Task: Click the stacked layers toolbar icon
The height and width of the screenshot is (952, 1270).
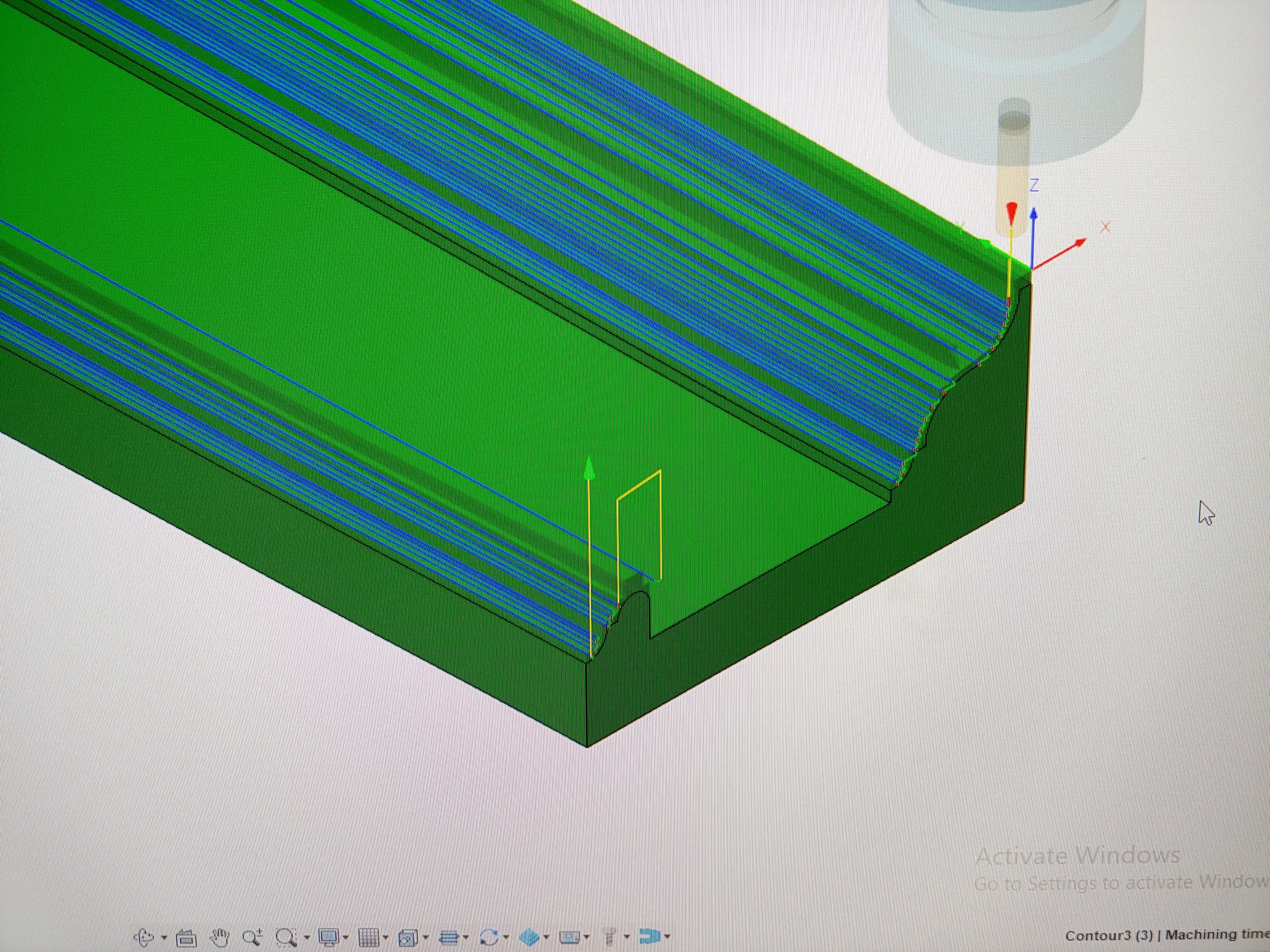Action: (x=448, y=938)
